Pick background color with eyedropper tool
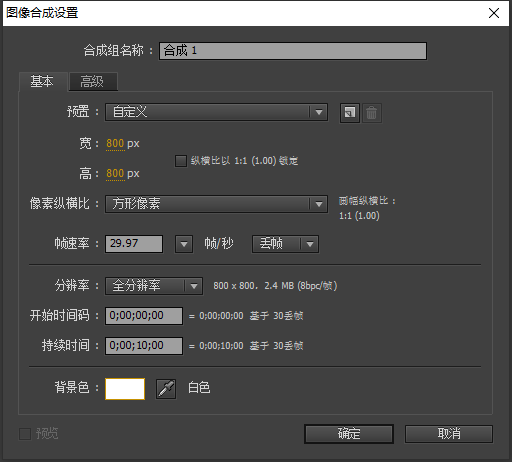 pos(166,389)
